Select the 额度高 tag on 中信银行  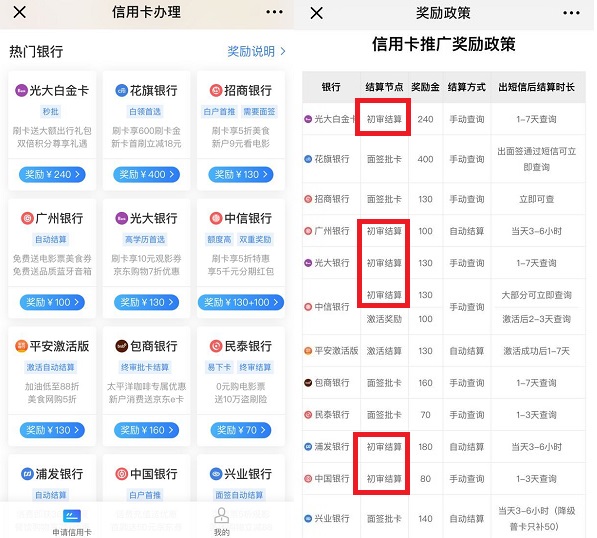tap(219, 239)
